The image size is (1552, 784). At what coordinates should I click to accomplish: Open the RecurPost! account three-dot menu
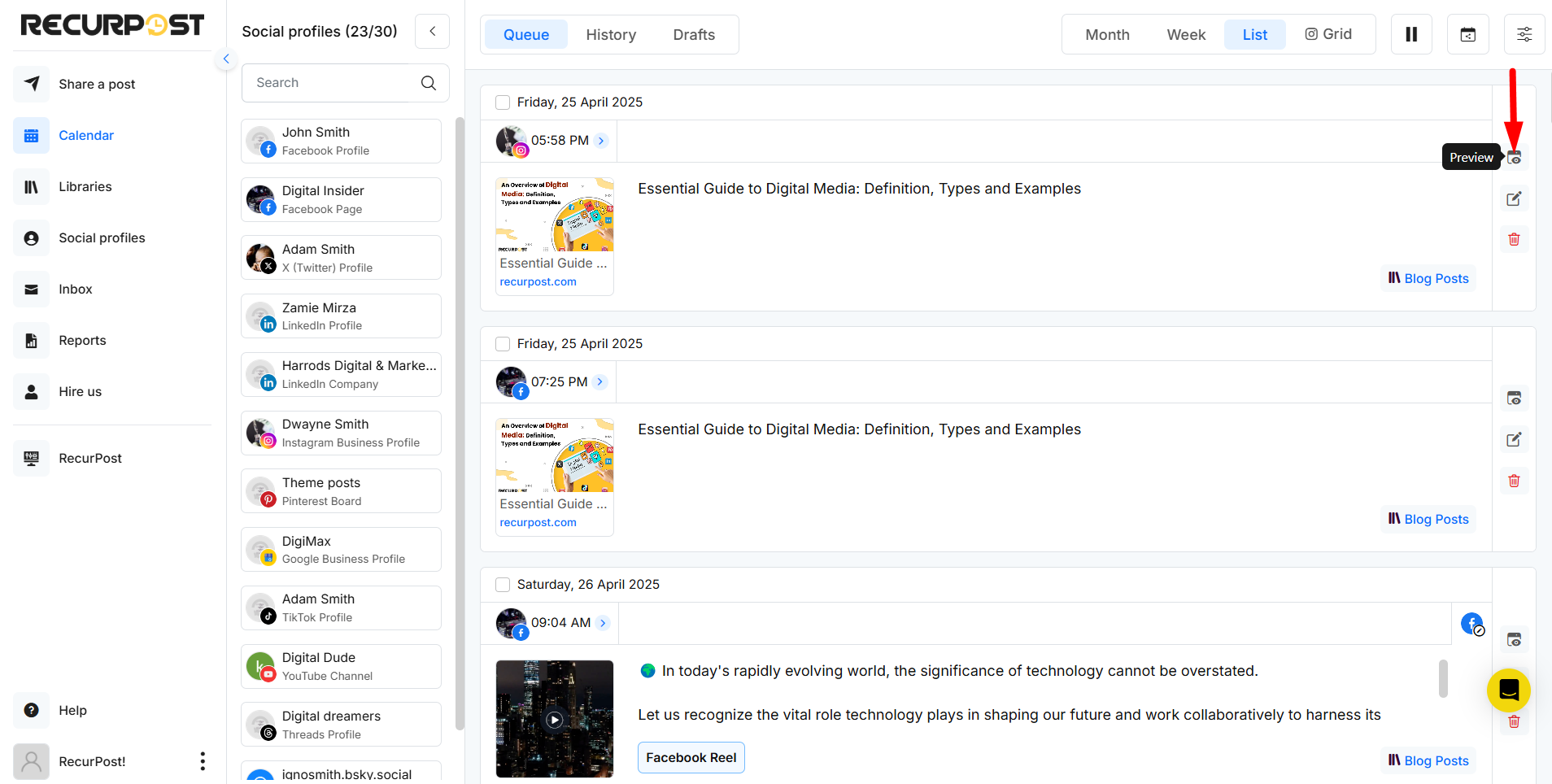coord(203,761)
